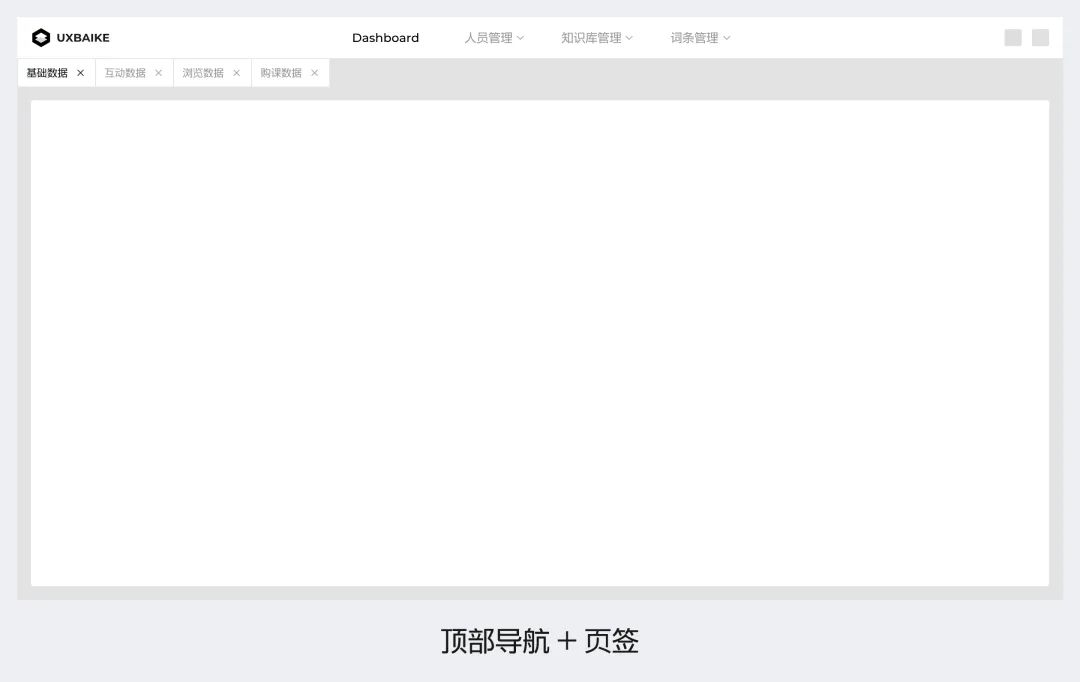Click the Dashboard navigation item
1080x682 pixels.
point(385,37)
